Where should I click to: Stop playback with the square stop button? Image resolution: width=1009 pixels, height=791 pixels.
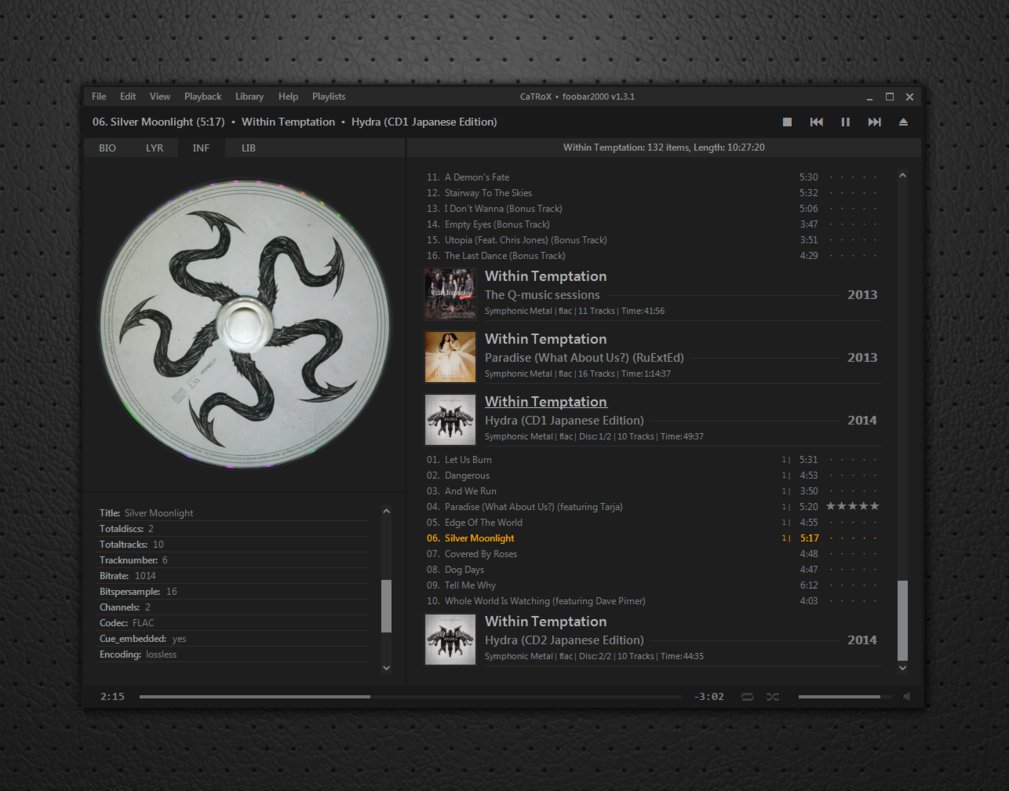(786, 122)
